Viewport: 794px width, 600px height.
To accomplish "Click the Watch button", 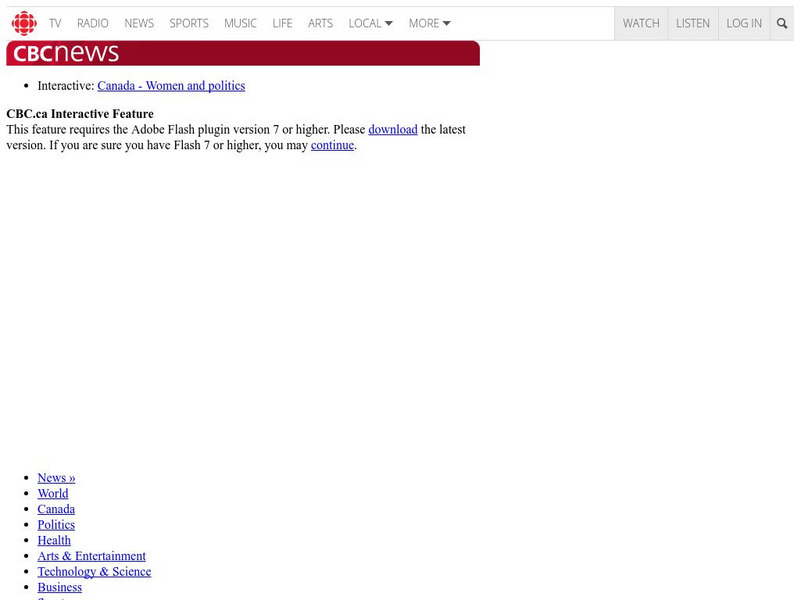I will [x=641, y=23].
